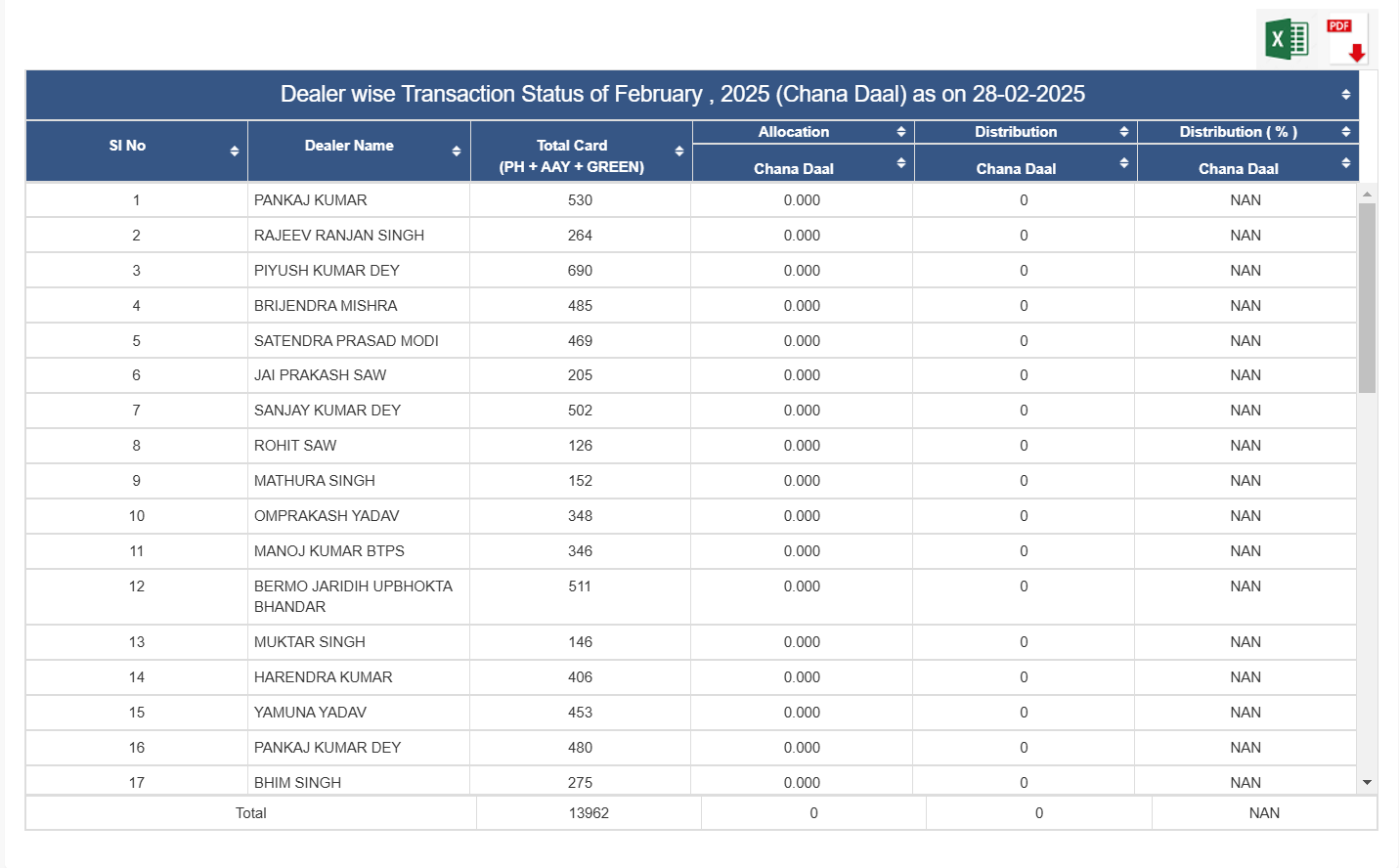Click NAN in the footer total row
This screenshot has width=1399, height=868.
click(x=1264, y=813)
